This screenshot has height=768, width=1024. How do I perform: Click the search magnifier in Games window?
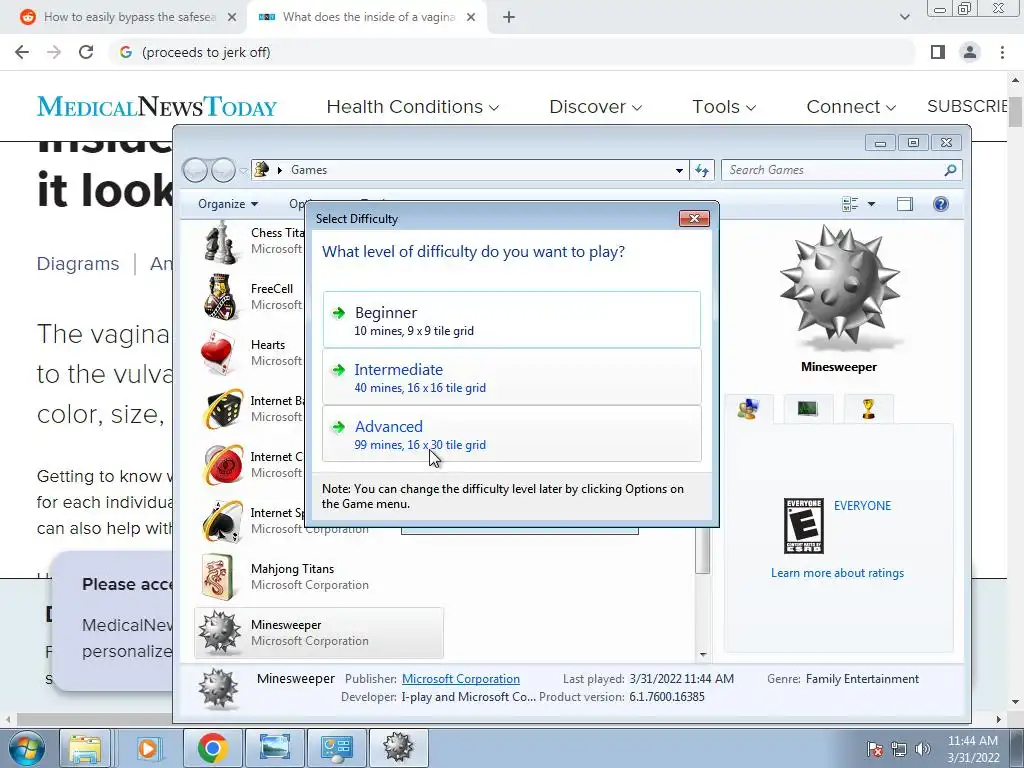(950, 170)
